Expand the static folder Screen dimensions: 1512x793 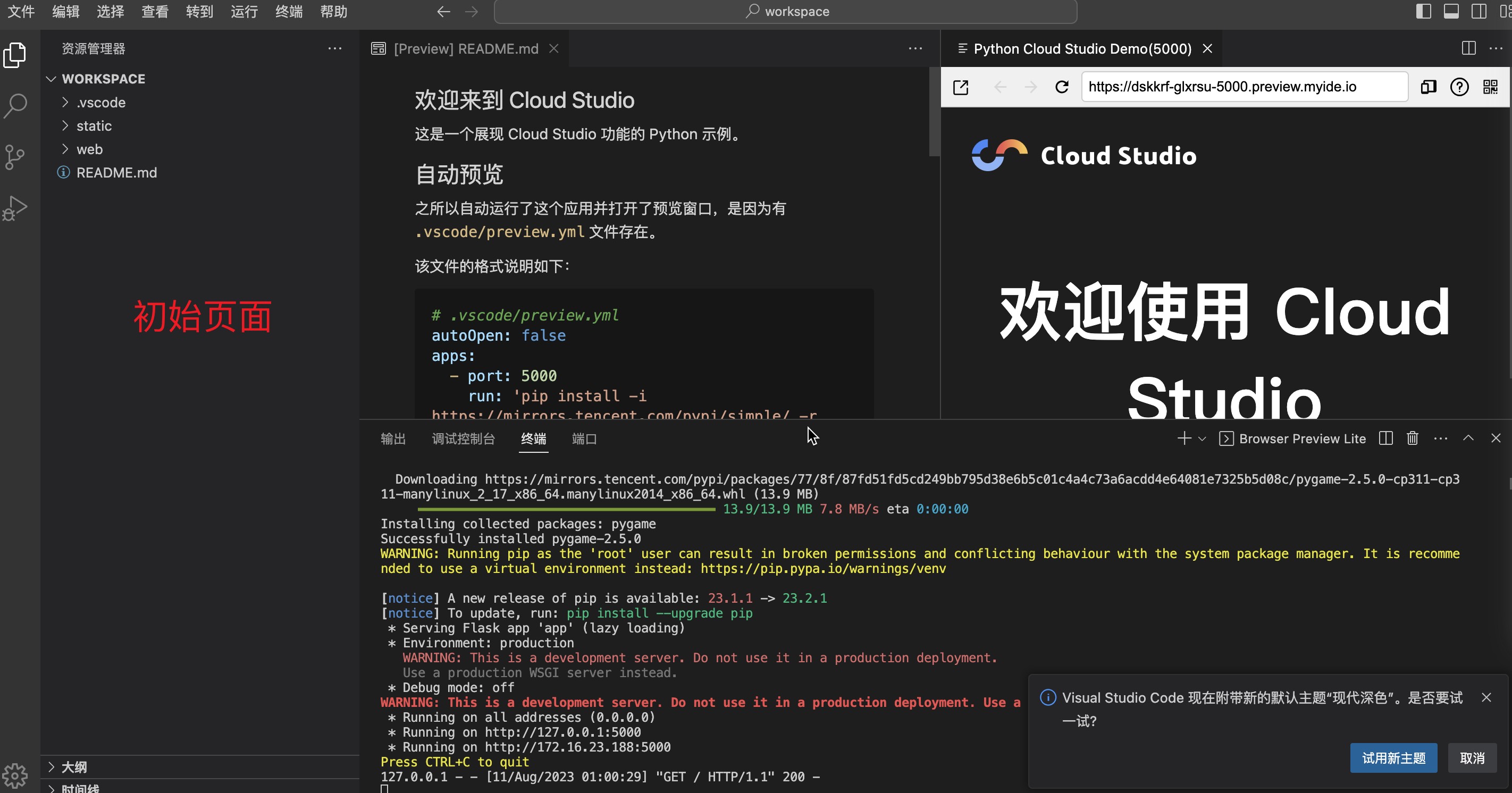(x=94, y=125)
